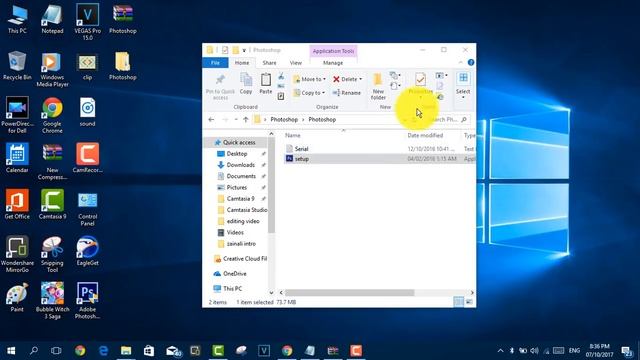Open Camtasia 9 folder in navigation pane
640x360 pixels.
(x=240, y=199)
